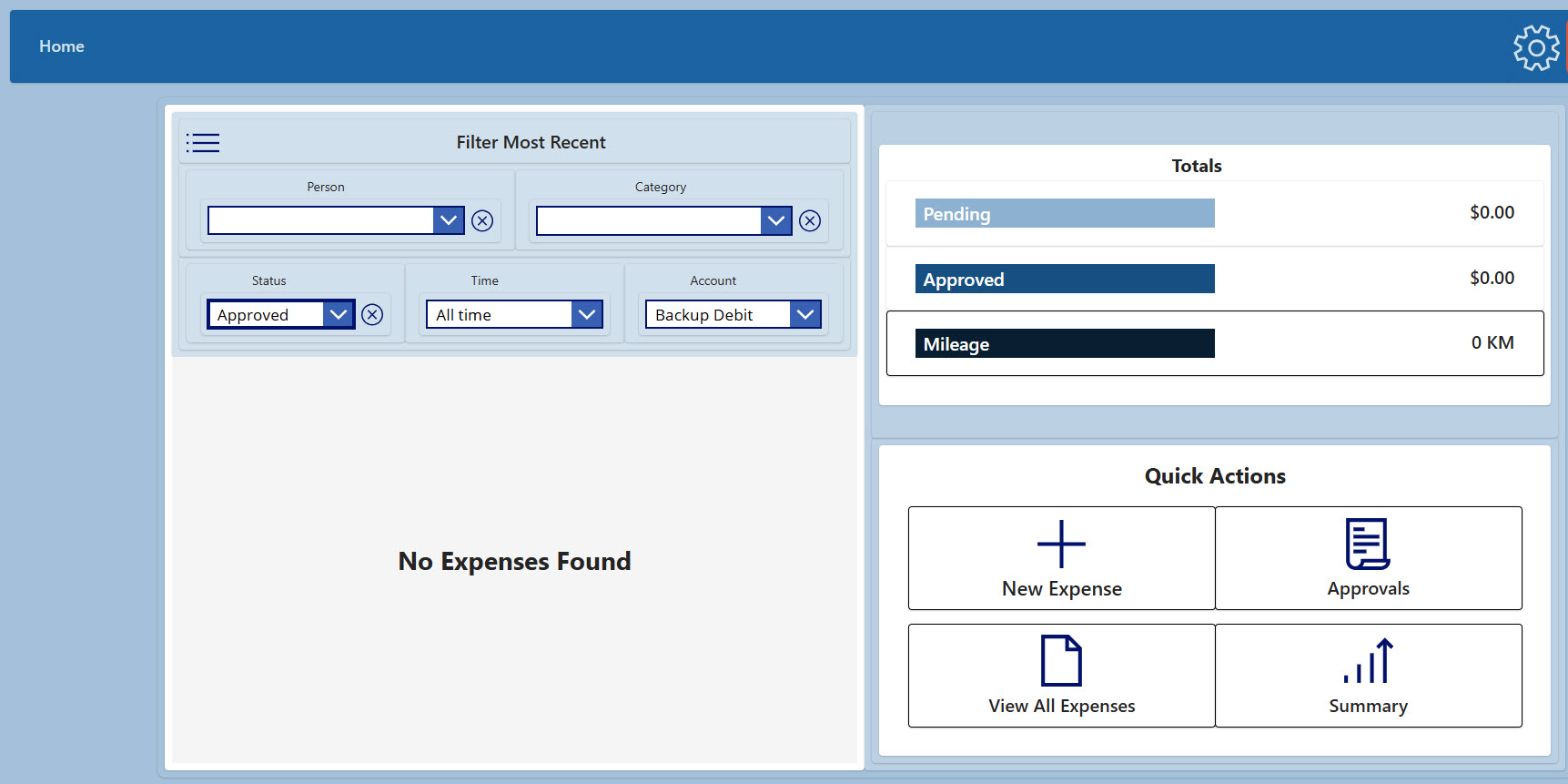Image resolution: width=1568 pixels, height=784 pixels.
Task: Click the Pending $0.00 amount
Action: tap(1492, 212)
